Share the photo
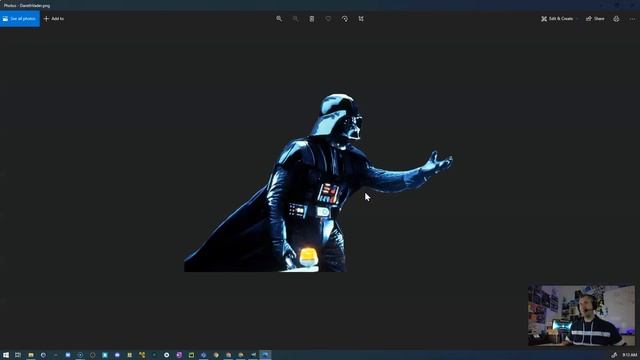640x360 pixels. click(x=595, y=19)
